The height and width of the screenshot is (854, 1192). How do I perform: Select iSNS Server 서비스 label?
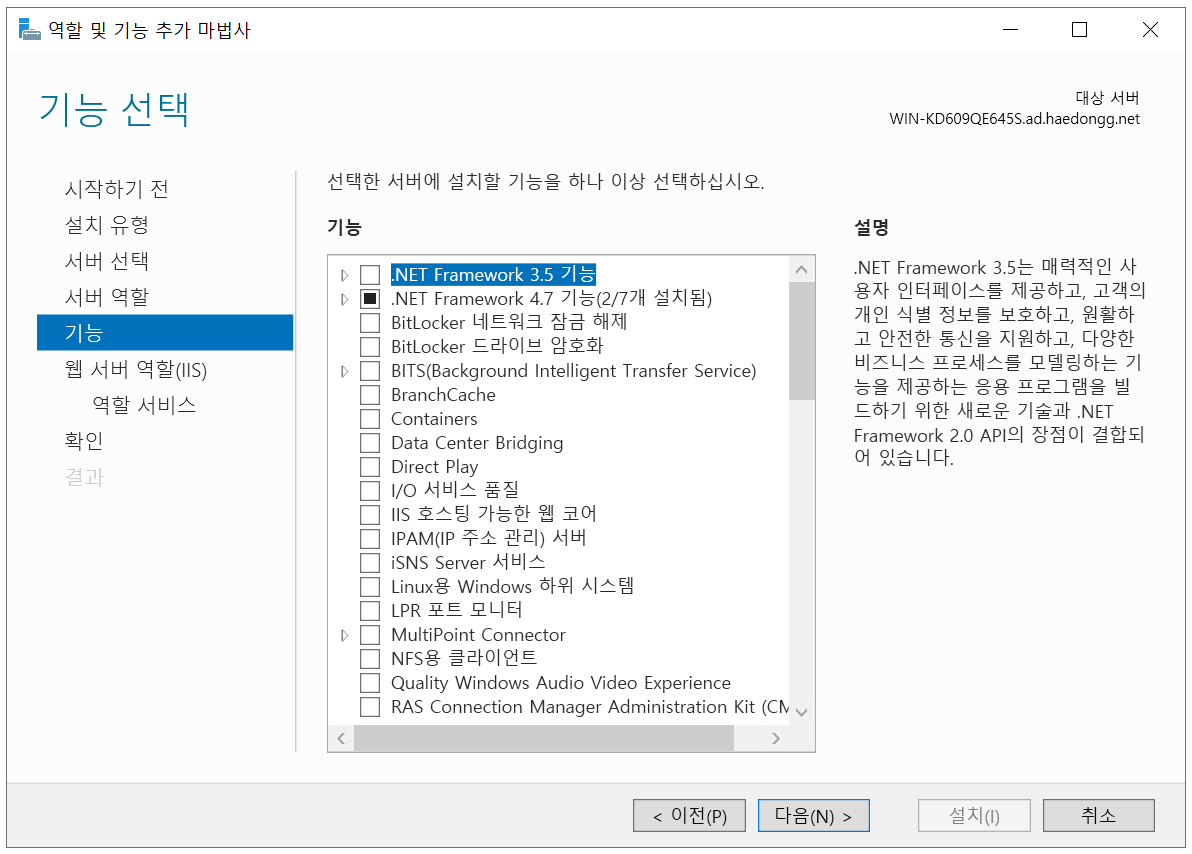click(468, 563)
